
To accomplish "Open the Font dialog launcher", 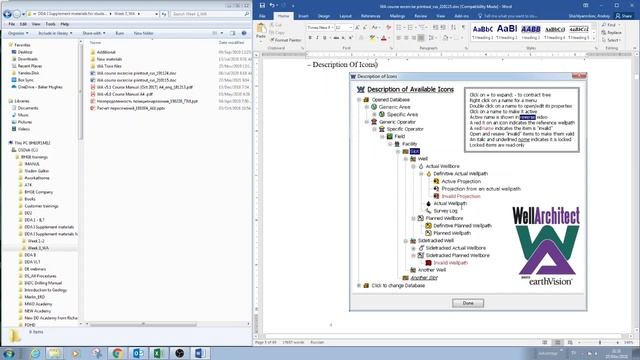I will point(391,48).
